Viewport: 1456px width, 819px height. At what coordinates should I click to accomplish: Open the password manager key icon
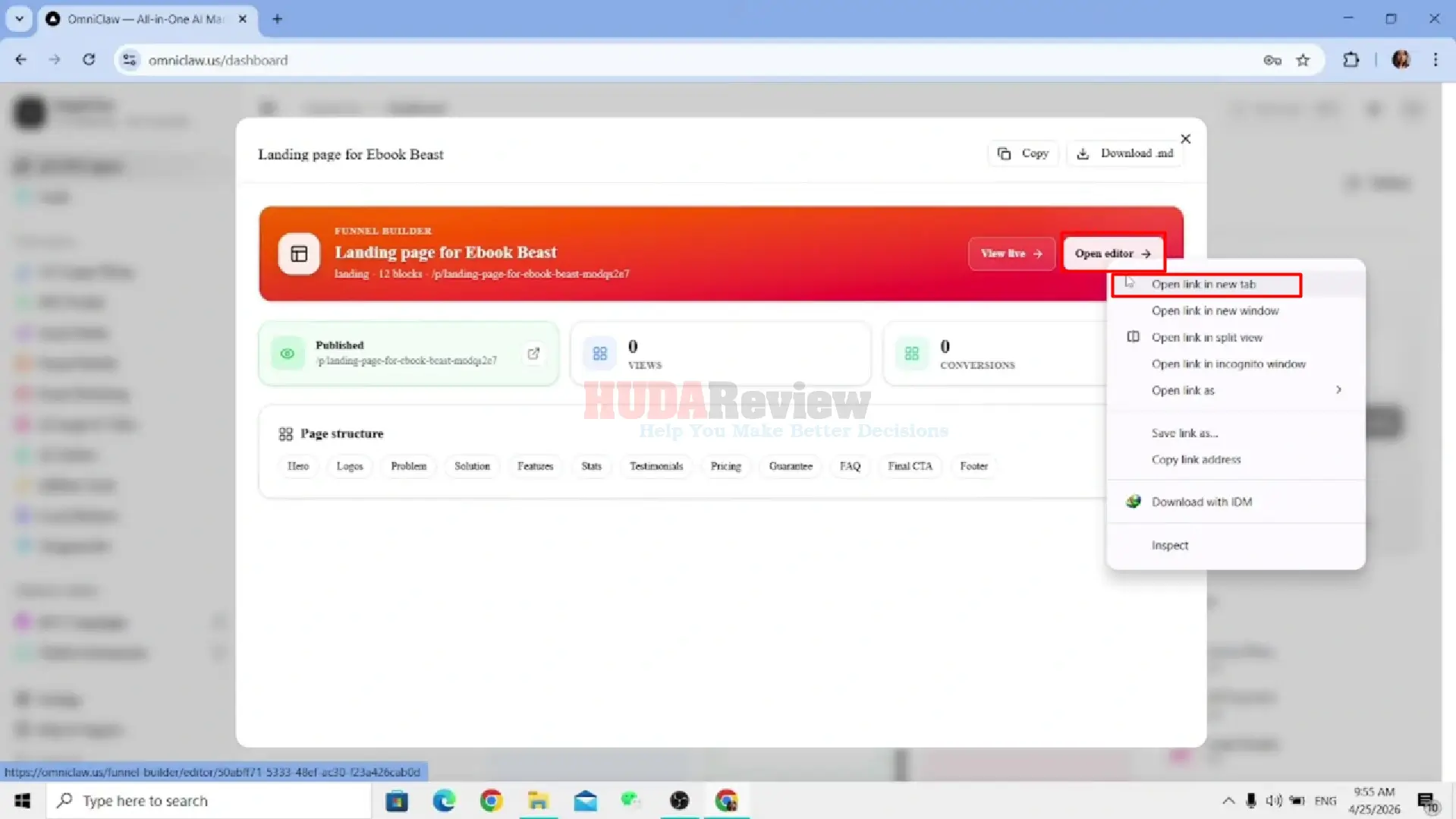1272,60
